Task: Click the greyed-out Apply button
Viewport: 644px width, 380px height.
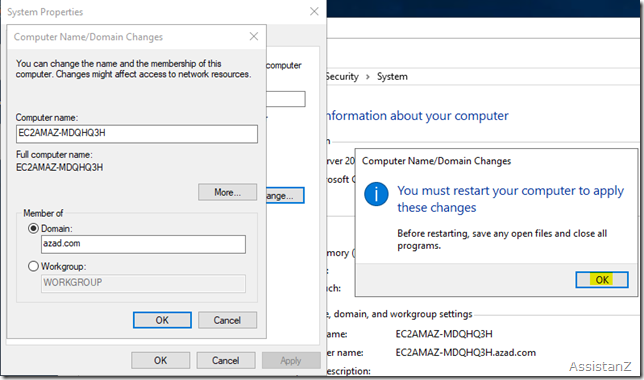Action: click(x=291, y=360)
